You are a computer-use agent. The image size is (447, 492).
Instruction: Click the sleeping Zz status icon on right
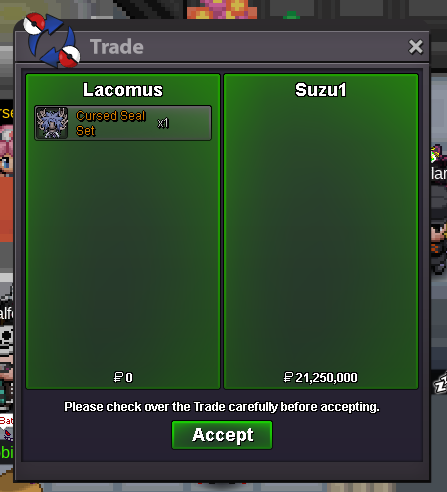coord(441,383)
